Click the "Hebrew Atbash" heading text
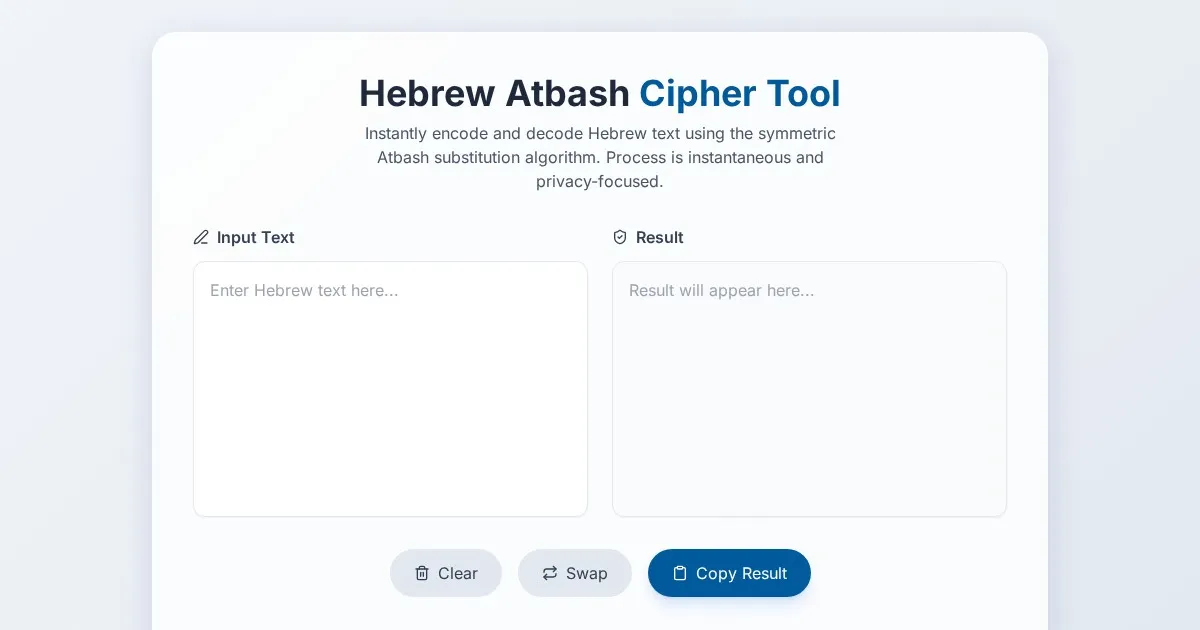The image size is (1200, 630). [494, 93]
